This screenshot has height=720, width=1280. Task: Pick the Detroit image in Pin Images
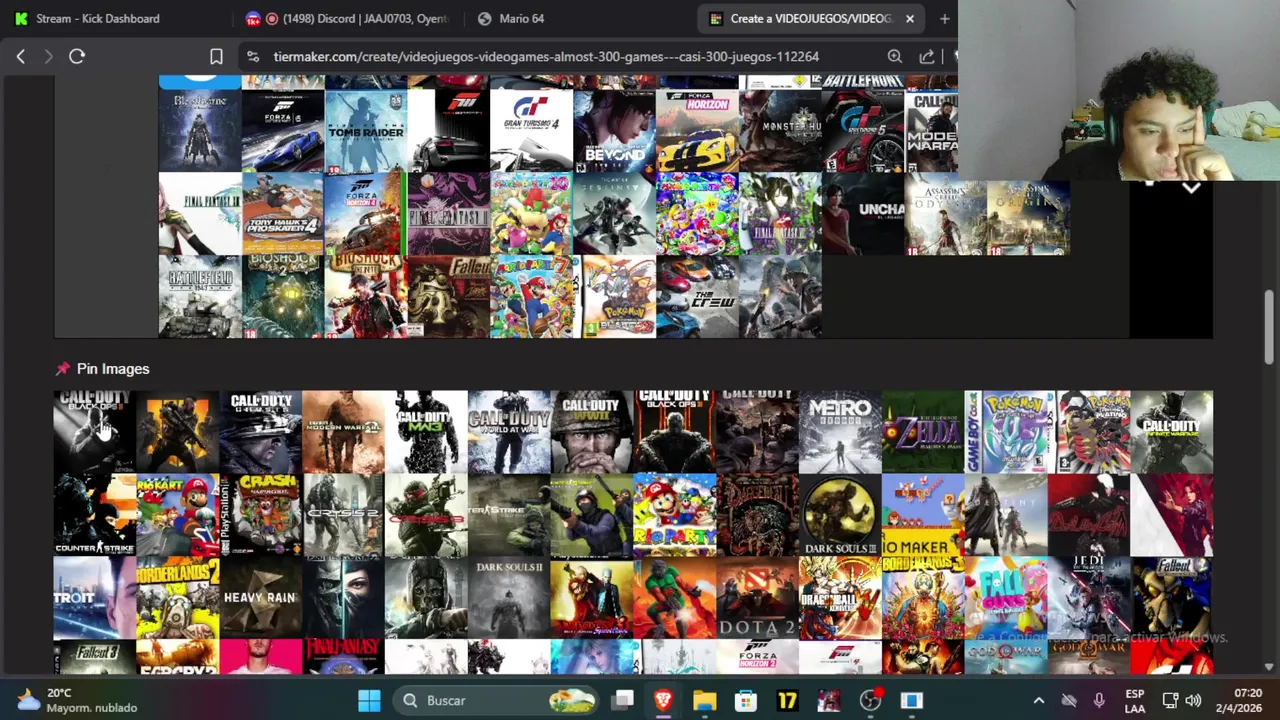[94, 598]
